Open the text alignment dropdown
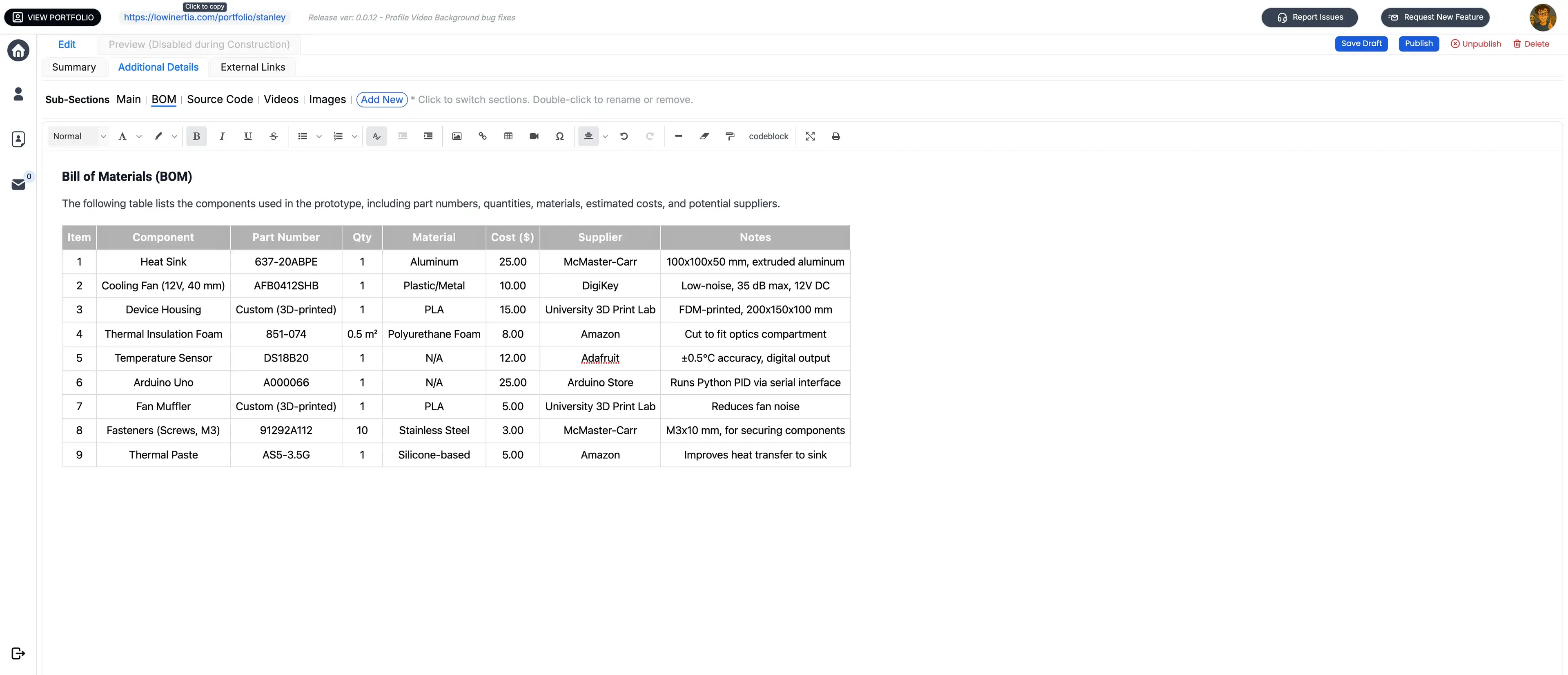 coord(605,136)
